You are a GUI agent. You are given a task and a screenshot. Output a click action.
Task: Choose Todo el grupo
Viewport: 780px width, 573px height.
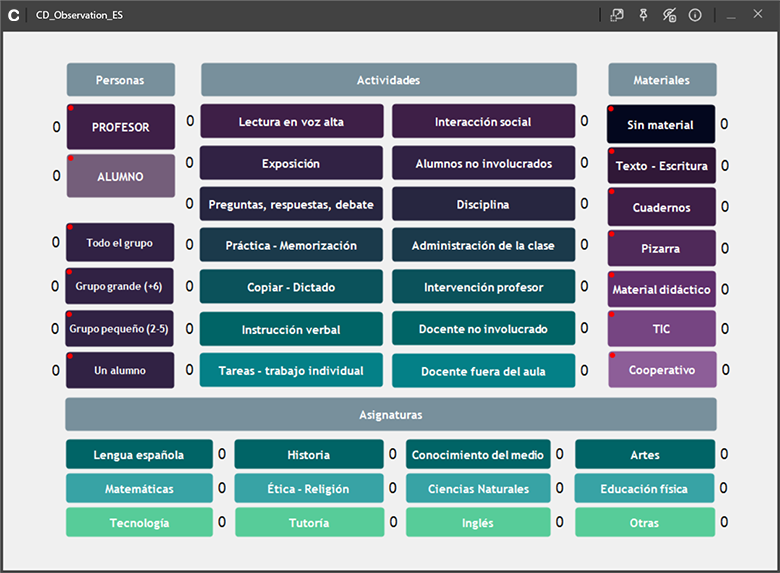(x=120, y=242)
